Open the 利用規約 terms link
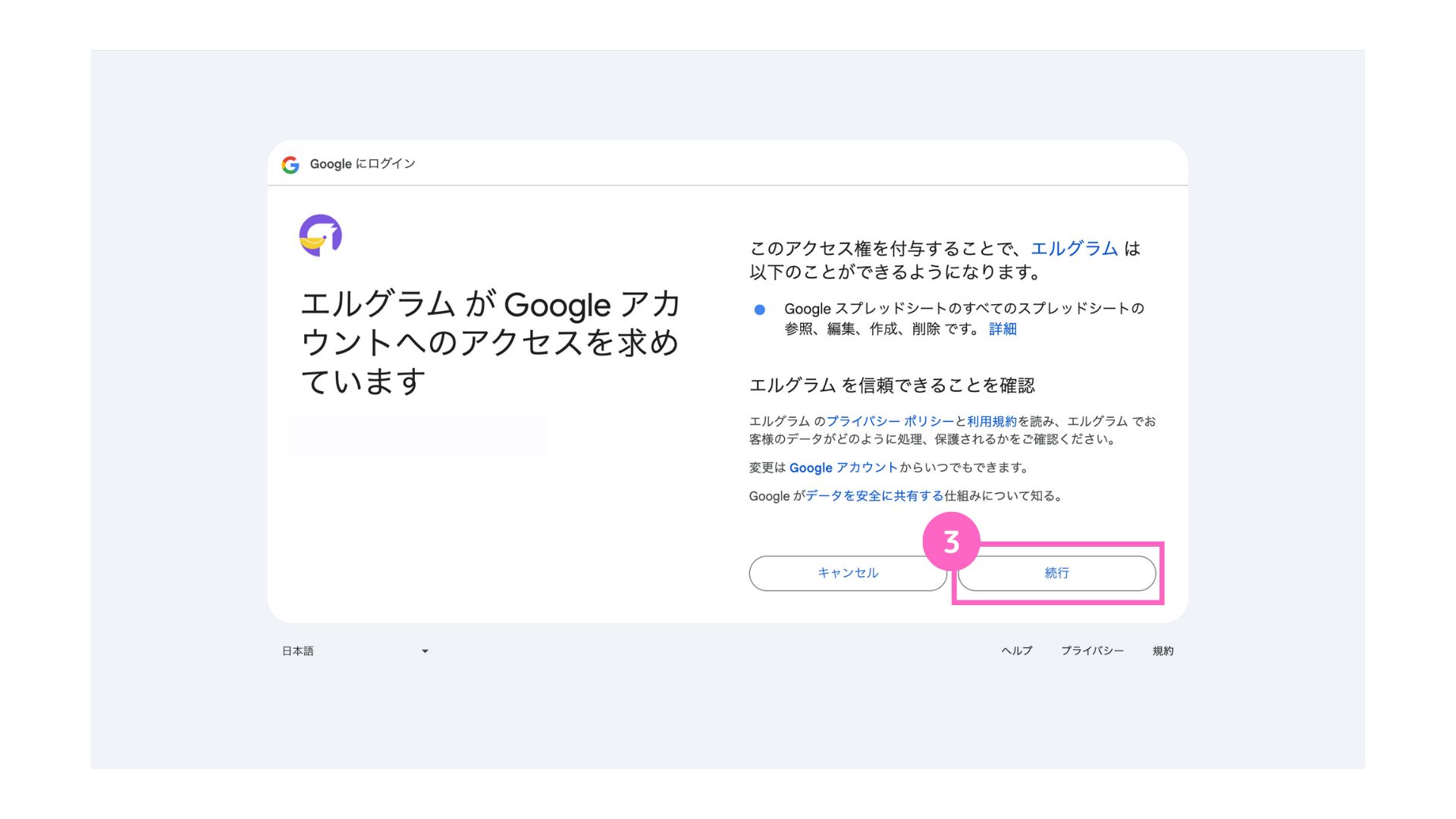Viewport: 1456px width, 819px height. [992, 422]
